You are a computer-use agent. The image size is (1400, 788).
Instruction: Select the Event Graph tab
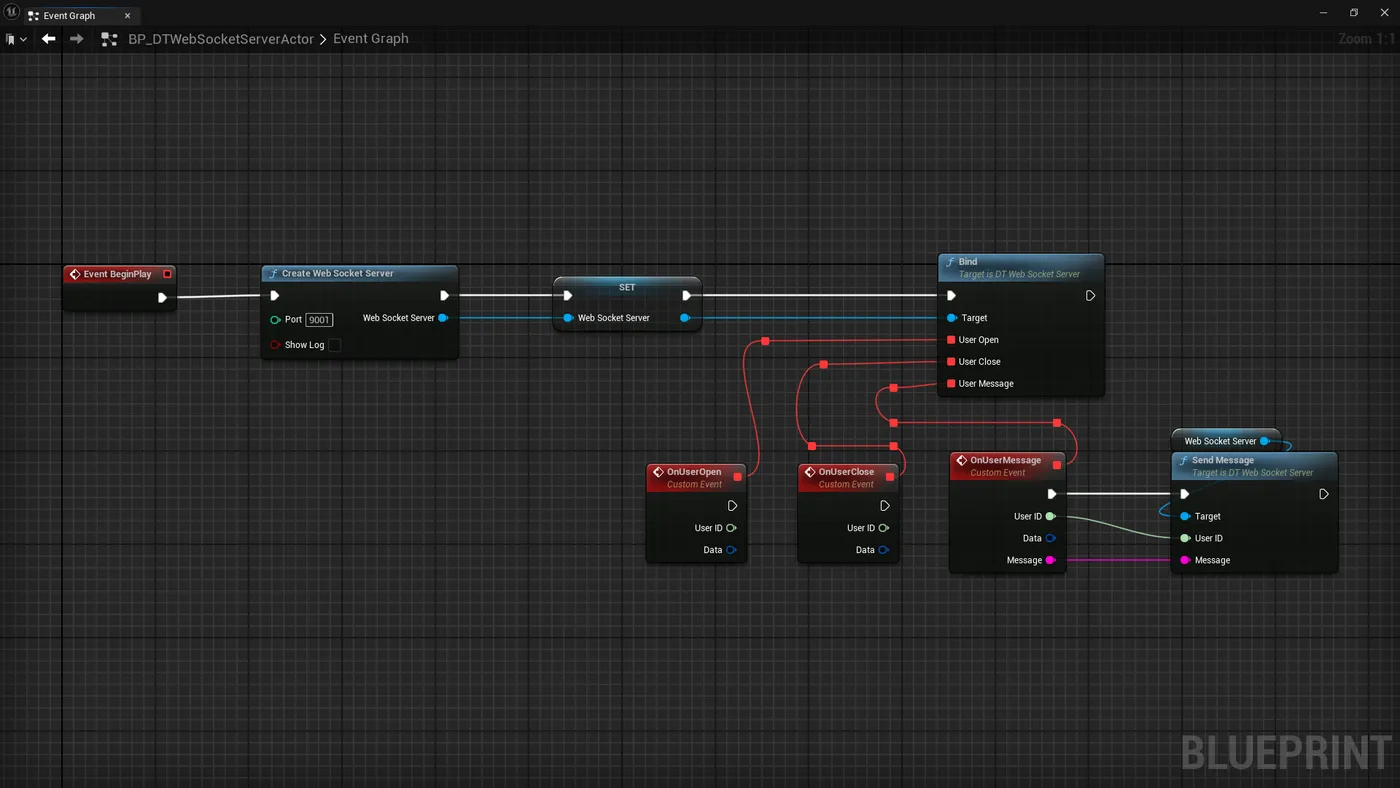coord(69,16)
